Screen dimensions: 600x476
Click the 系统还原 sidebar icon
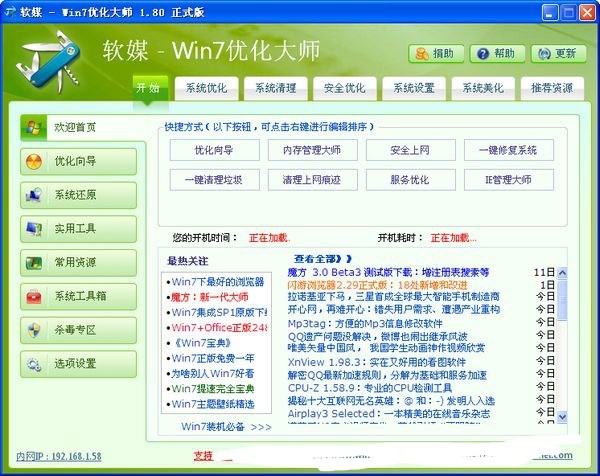click(34, 195)
